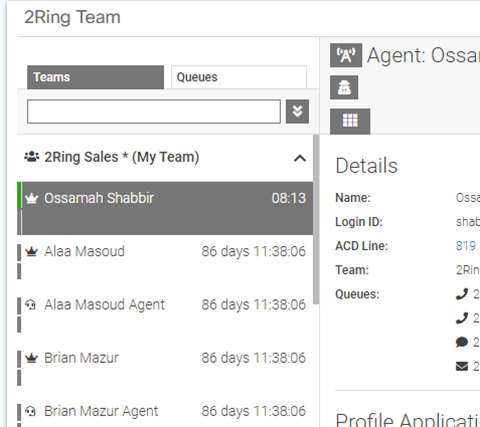Click crown icon next to Alaa Masoud
The width and height of the screenshot is (480, 427).
pos(32,251)
